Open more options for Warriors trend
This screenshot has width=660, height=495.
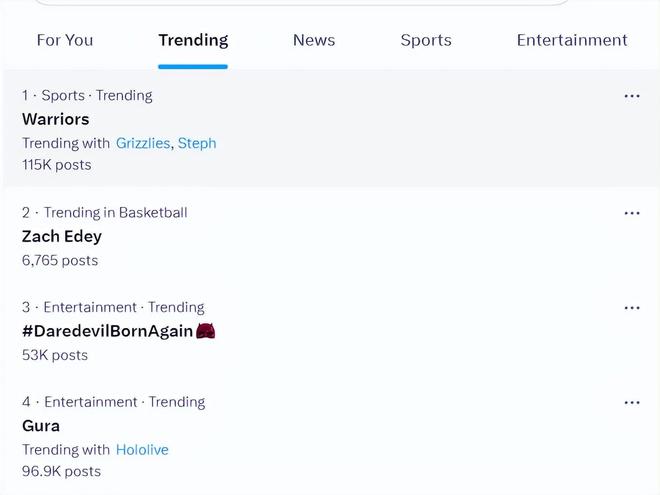pyautogui.click(x=632, y=96)
